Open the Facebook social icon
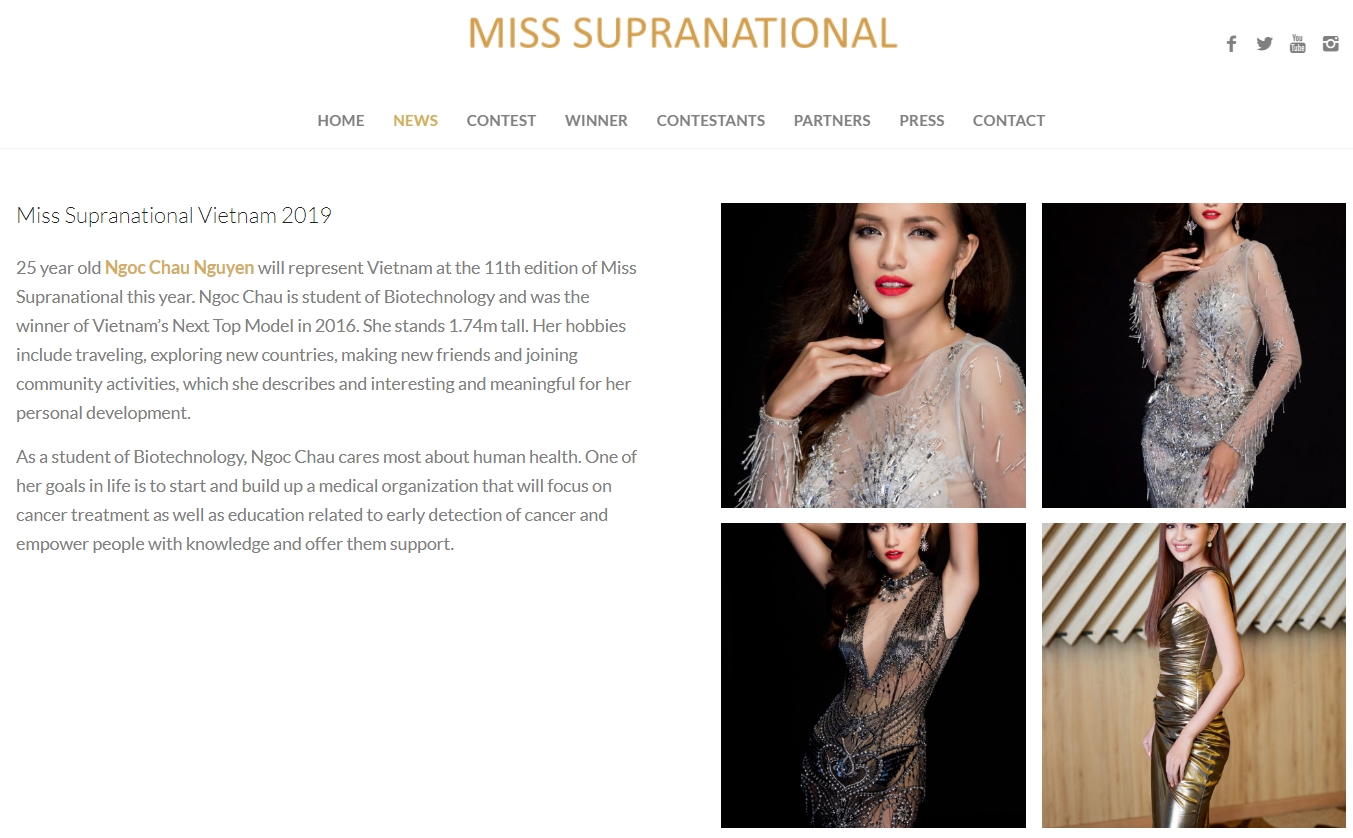The image size is (1353, 838). click(x=1231, y=44)
